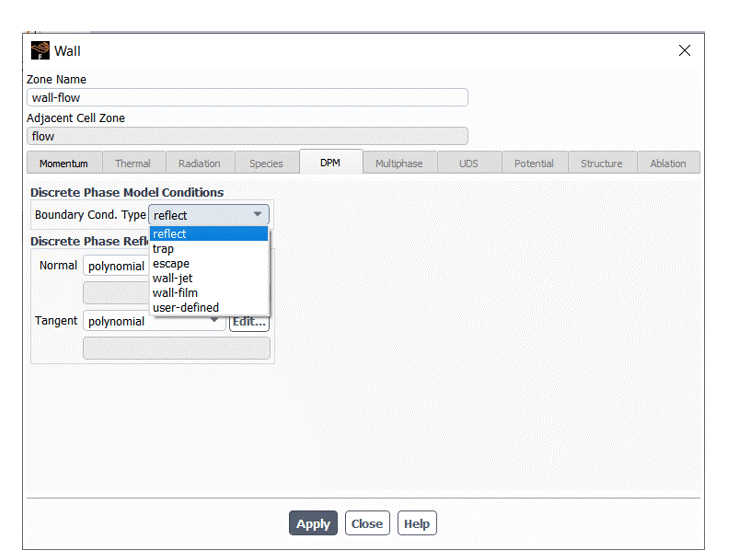Image resolution: width=737 pixels, height=556 pixels.
Task: Open the Ablation tab
Action: tap(667, 163)
